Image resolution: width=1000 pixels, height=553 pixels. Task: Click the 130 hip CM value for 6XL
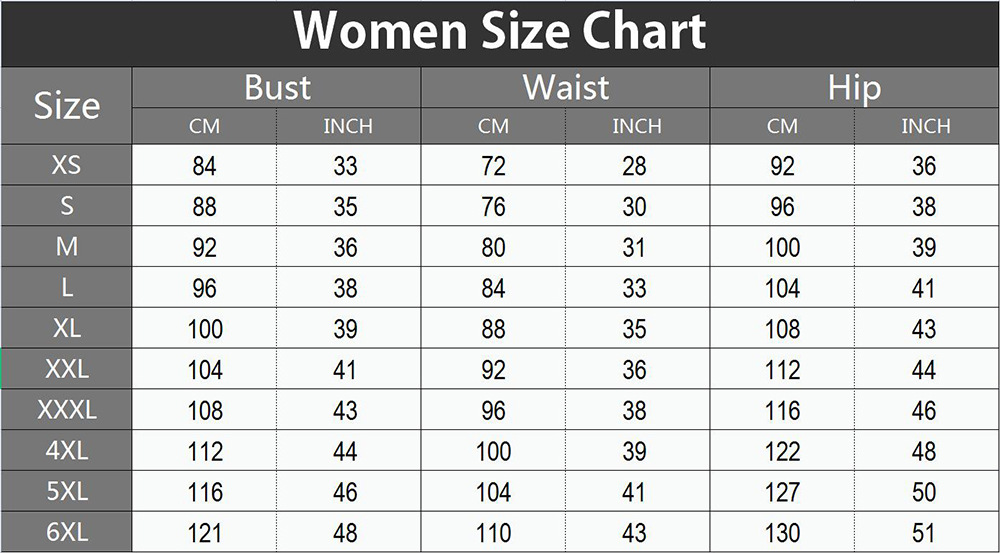coord(782,533)
